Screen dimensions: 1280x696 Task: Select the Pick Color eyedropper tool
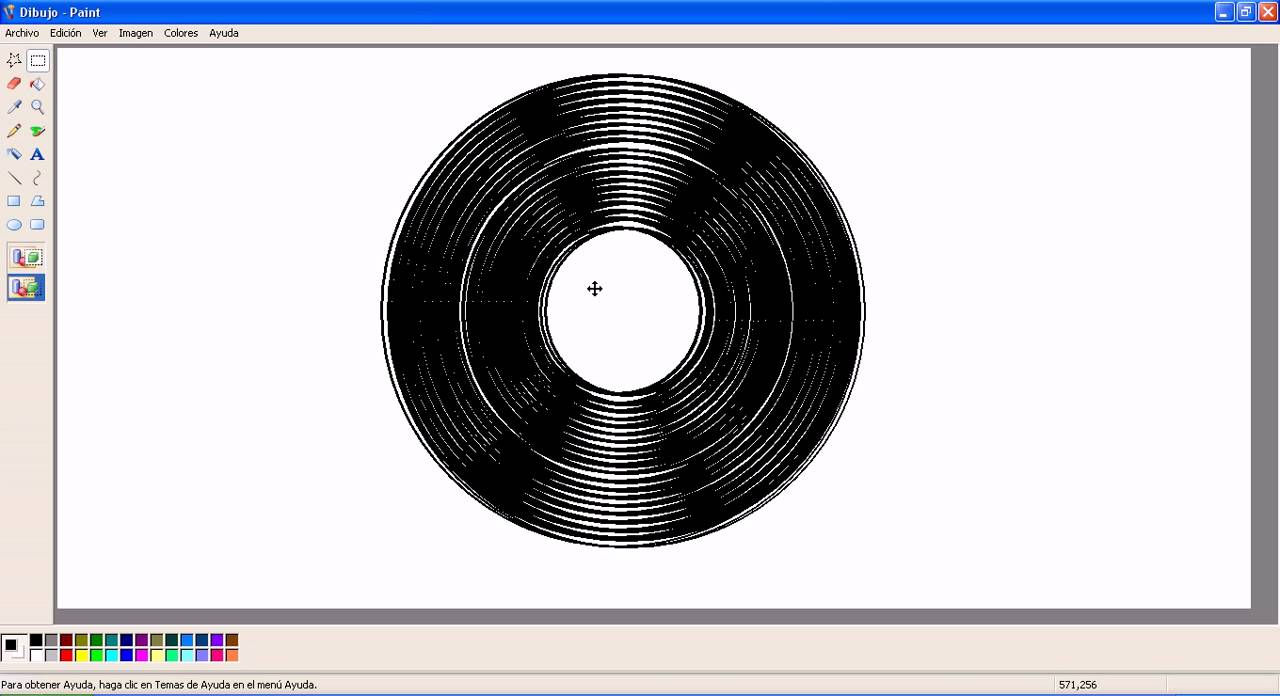(x=14, y=107)
